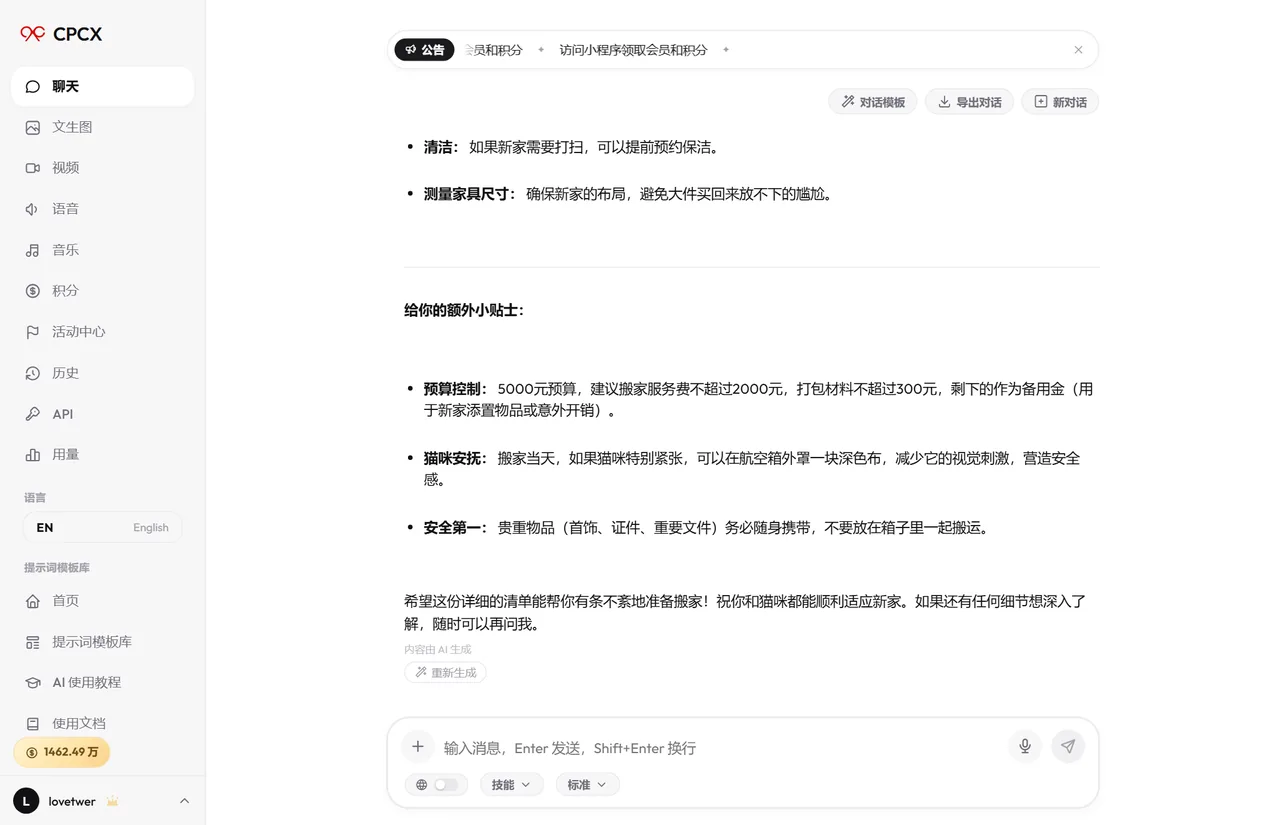Open the 语音 voice section
1280x825 pixels.
click(x=102, y=209)
